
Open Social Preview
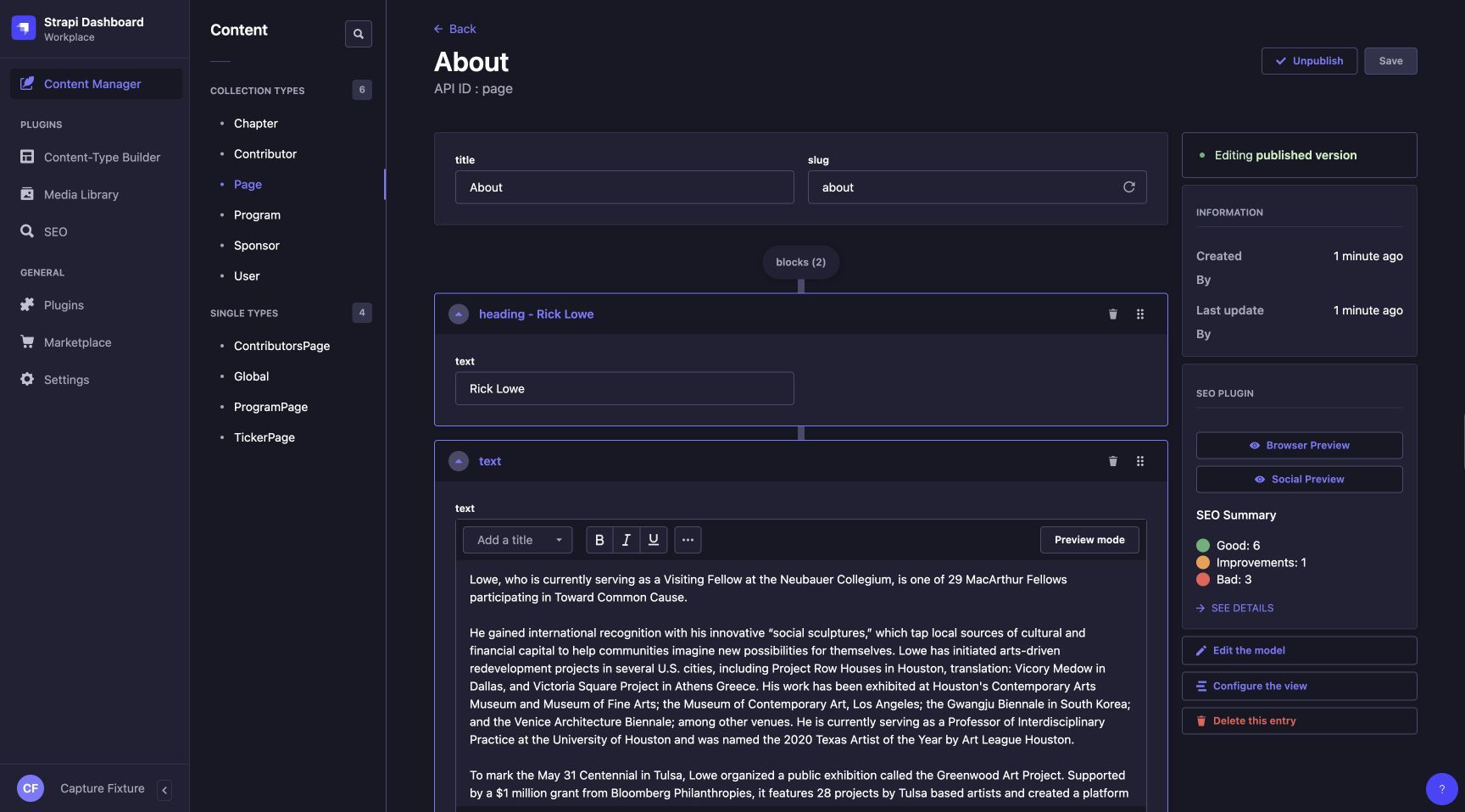pyautogui.click(x=1299, y=479)
